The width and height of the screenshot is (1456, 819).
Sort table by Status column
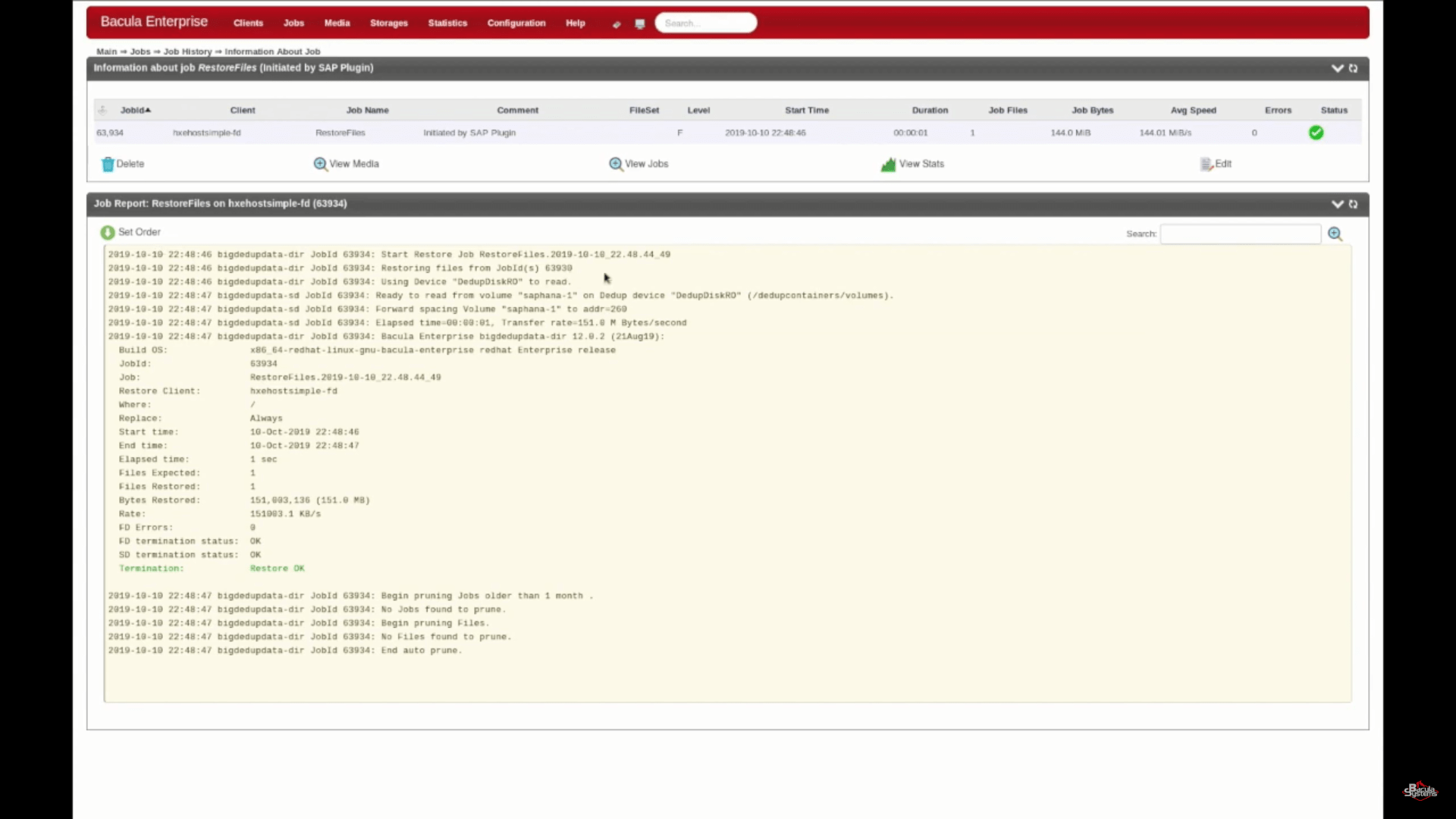click(x=1334, y=110)
